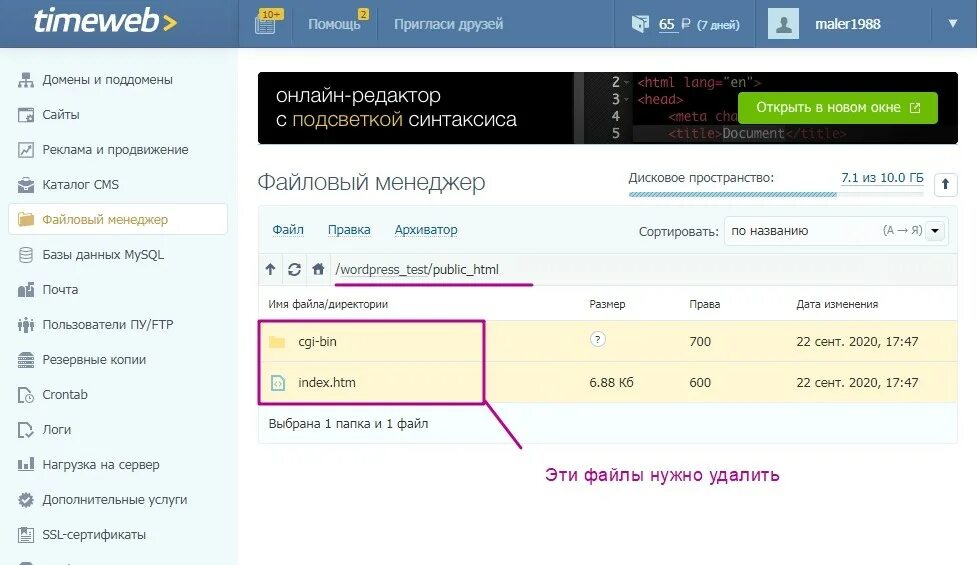Click the Базы данных MySQL icon
This screenshot has height=565, width=977.
(x=26, y=255)
